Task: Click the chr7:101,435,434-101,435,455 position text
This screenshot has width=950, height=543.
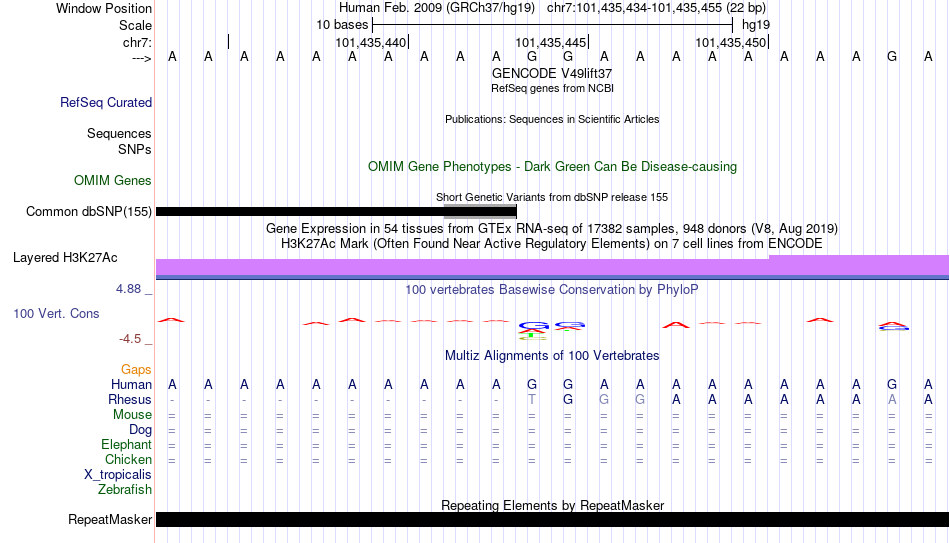Action: (x=656, y=8)
